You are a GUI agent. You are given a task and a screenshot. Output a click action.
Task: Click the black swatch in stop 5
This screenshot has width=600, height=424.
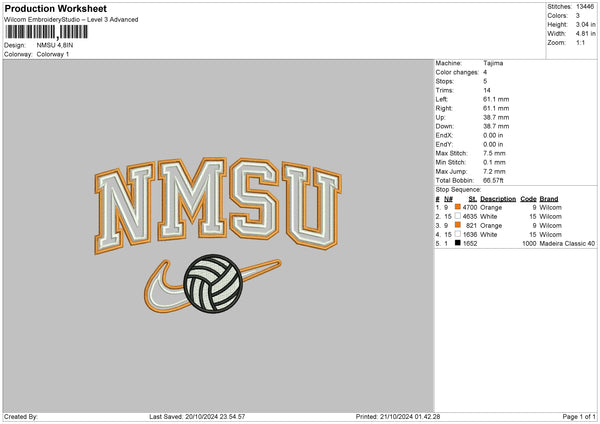click(x=457, y=243)
